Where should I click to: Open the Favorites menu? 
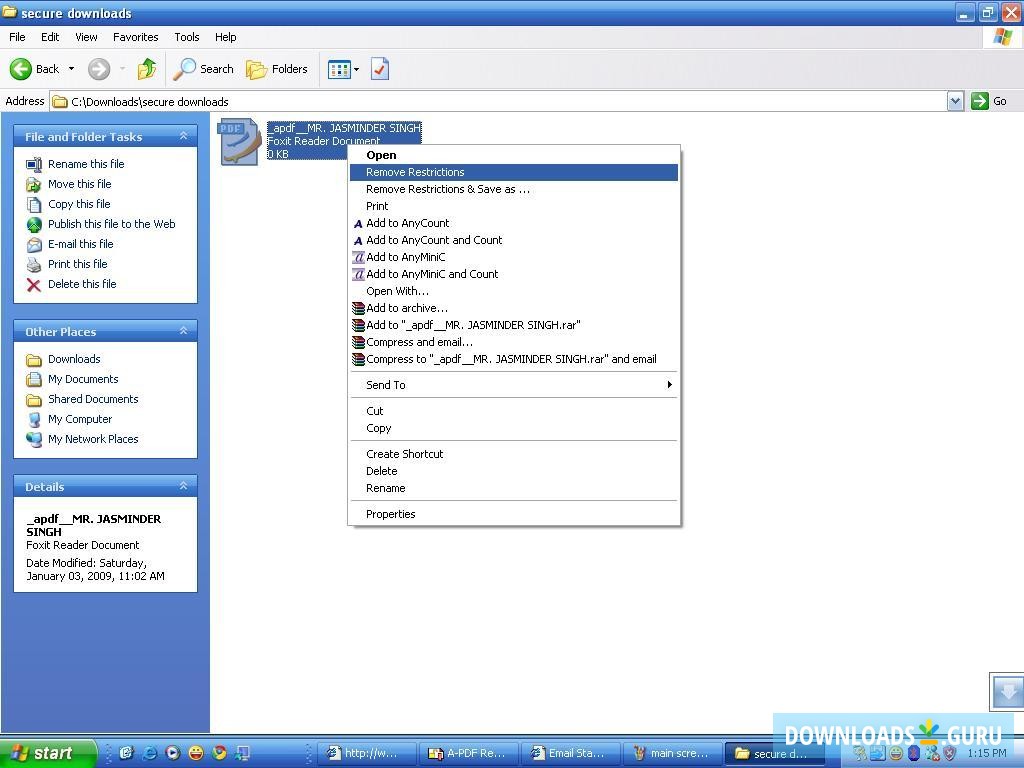pos(135,37)
